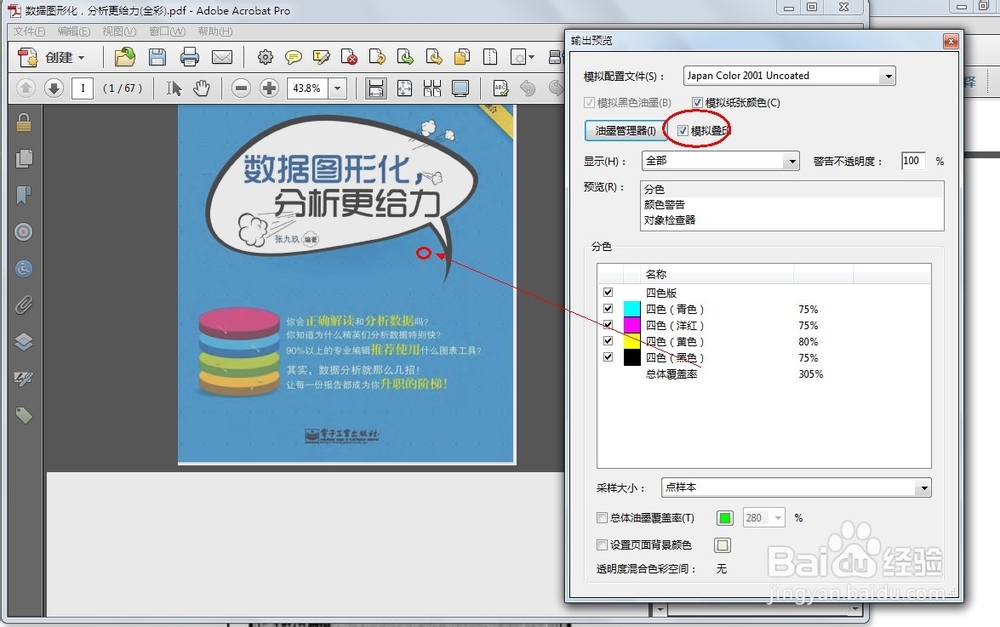The width and height of the screenshot is (1000, 627).
Task: Zoom out with the minus magnifier icon
Action: pos(240,88)
